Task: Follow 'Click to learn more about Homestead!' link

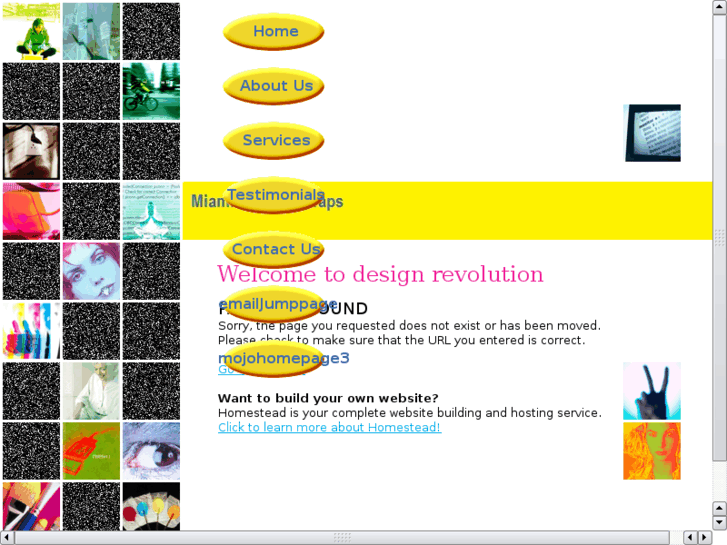Action: [x=329, y=427]
